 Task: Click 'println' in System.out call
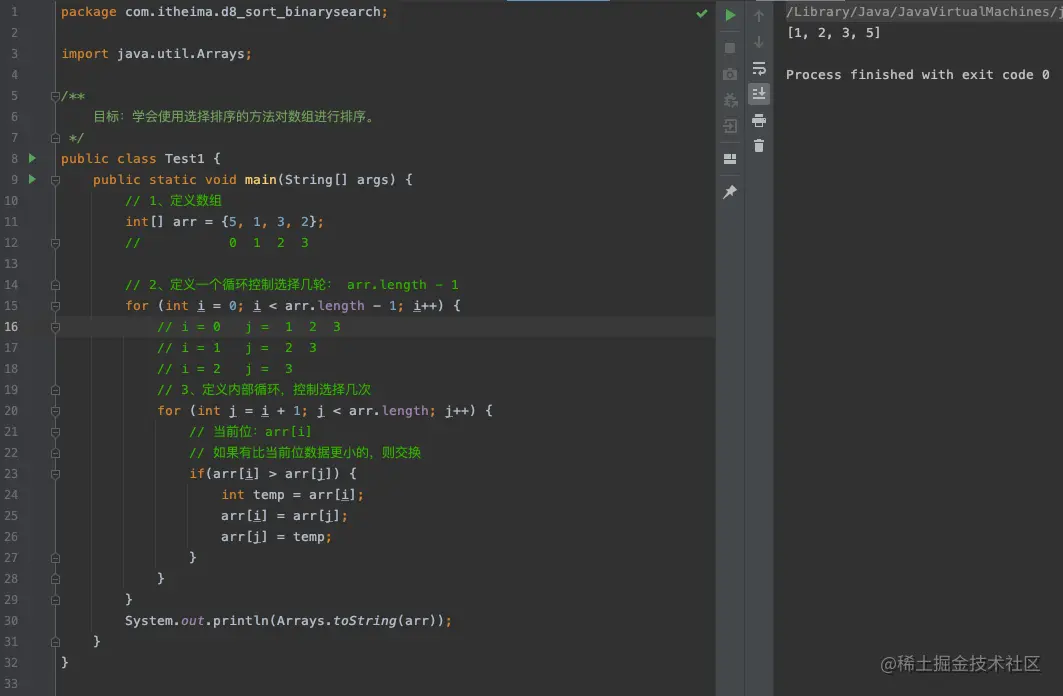241,621
